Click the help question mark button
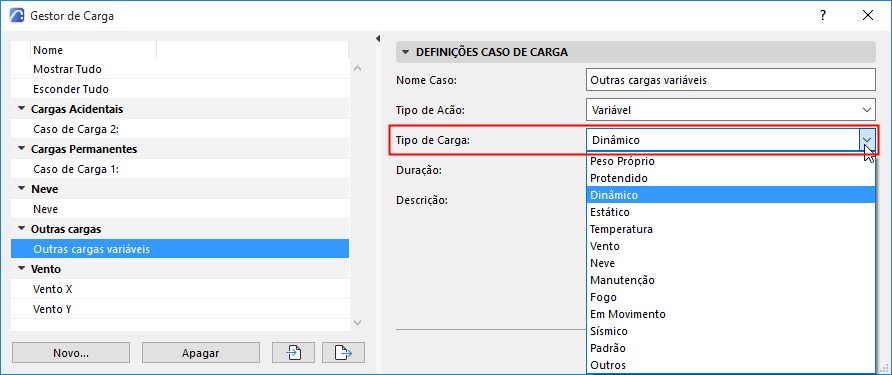Viewport: 892px width, 375px height. point(823,15)
